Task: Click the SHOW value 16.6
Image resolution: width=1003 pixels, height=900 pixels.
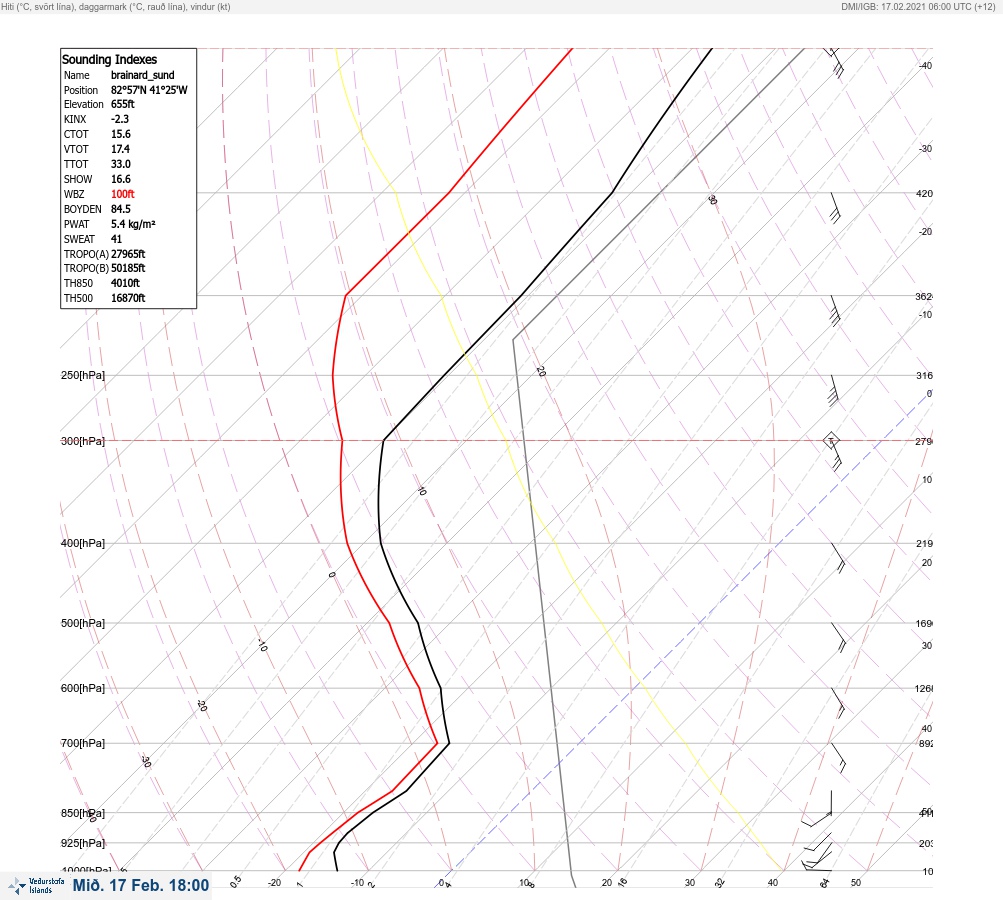Action: 121,179
